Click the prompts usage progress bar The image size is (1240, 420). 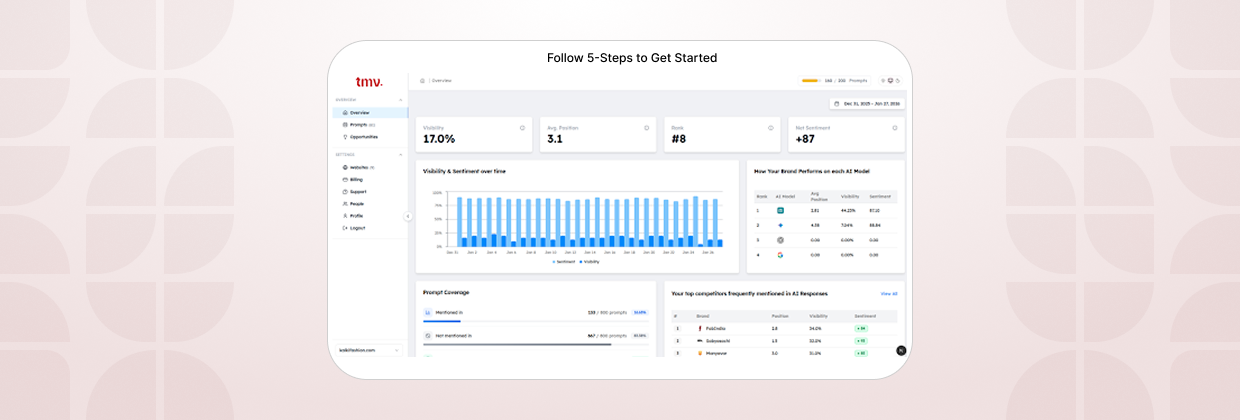coord(811,80)
